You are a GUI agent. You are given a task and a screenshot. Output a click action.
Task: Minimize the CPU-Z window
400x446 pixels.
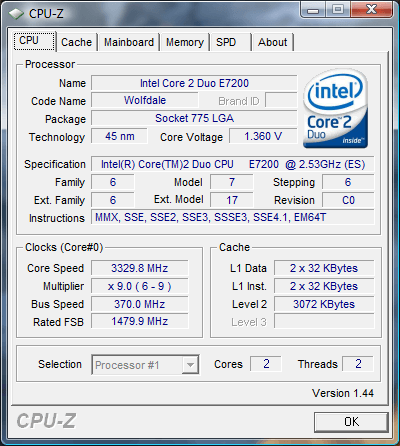(313, 10)
